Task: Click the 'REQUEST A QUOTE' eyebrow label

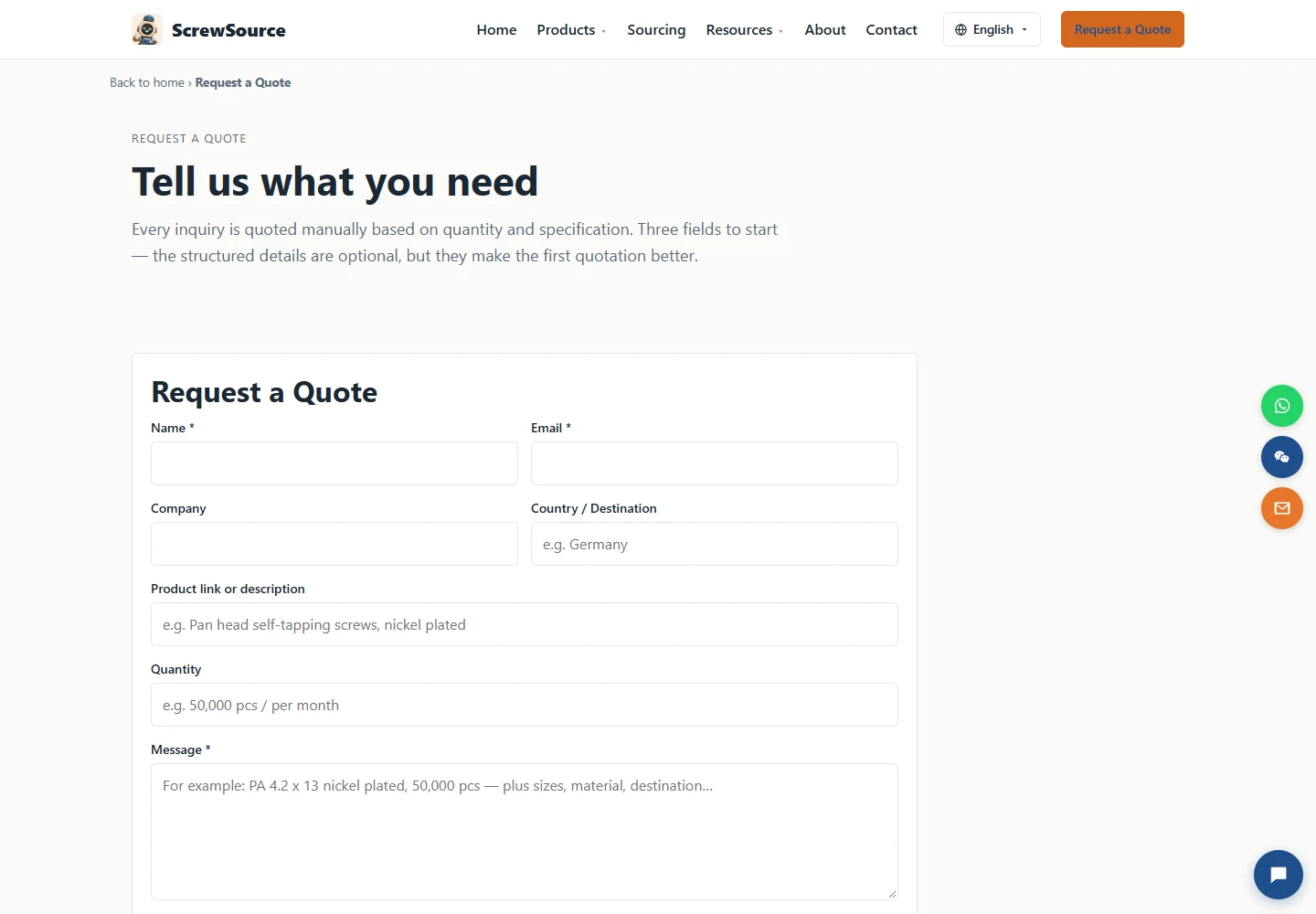Action: click(189, 139)
